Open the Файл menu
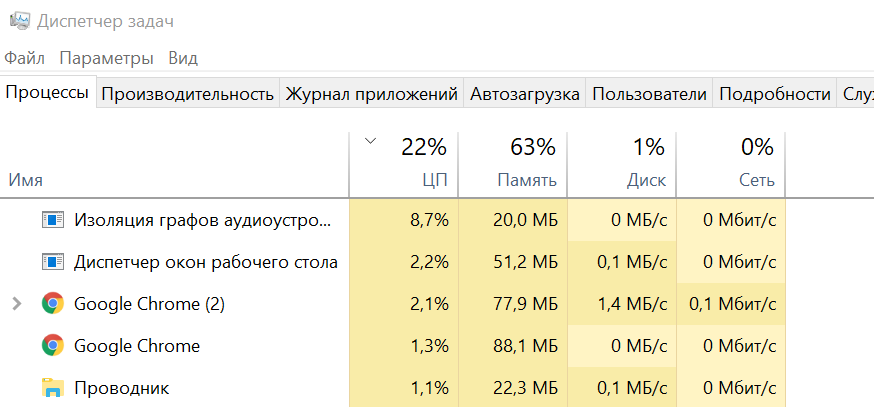This screenshot has width=874, height=407. click(x=24, y=57)
